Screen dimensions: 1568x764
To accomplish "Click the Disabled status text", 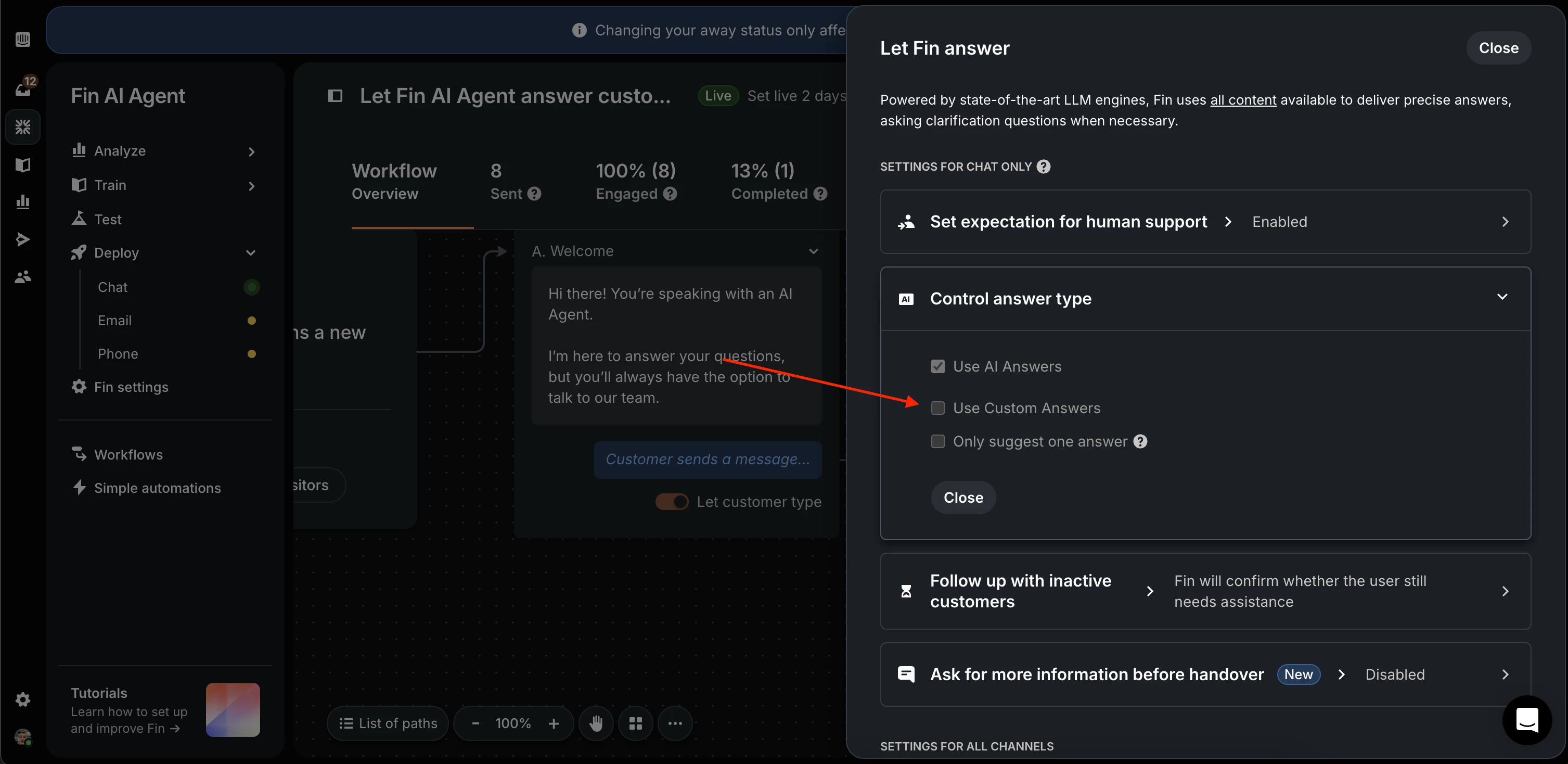I will point(1395,674).
